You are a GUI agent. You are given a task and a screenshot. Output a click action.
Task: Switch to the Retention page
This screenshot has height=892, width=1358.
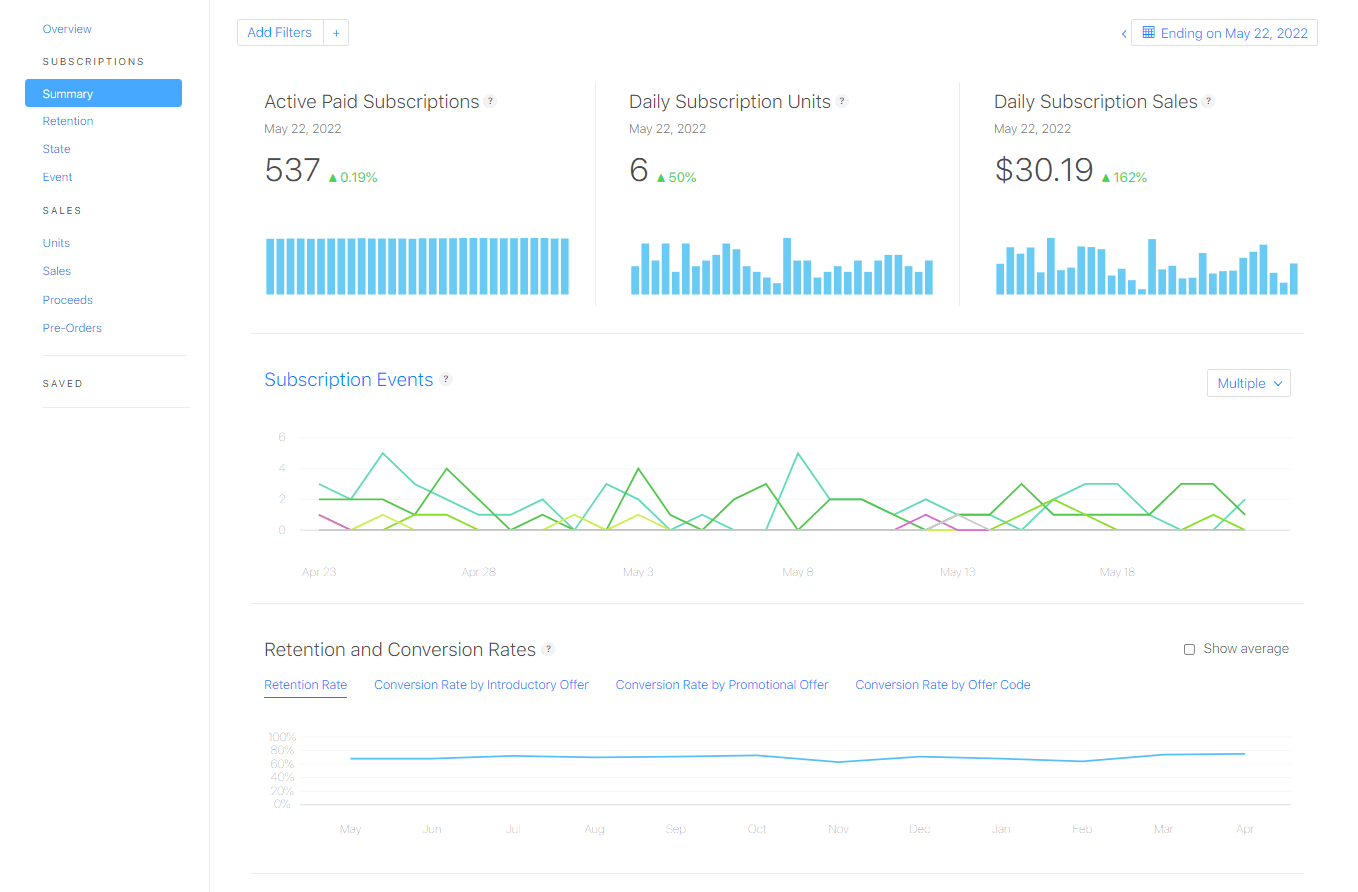click(68, 120)
